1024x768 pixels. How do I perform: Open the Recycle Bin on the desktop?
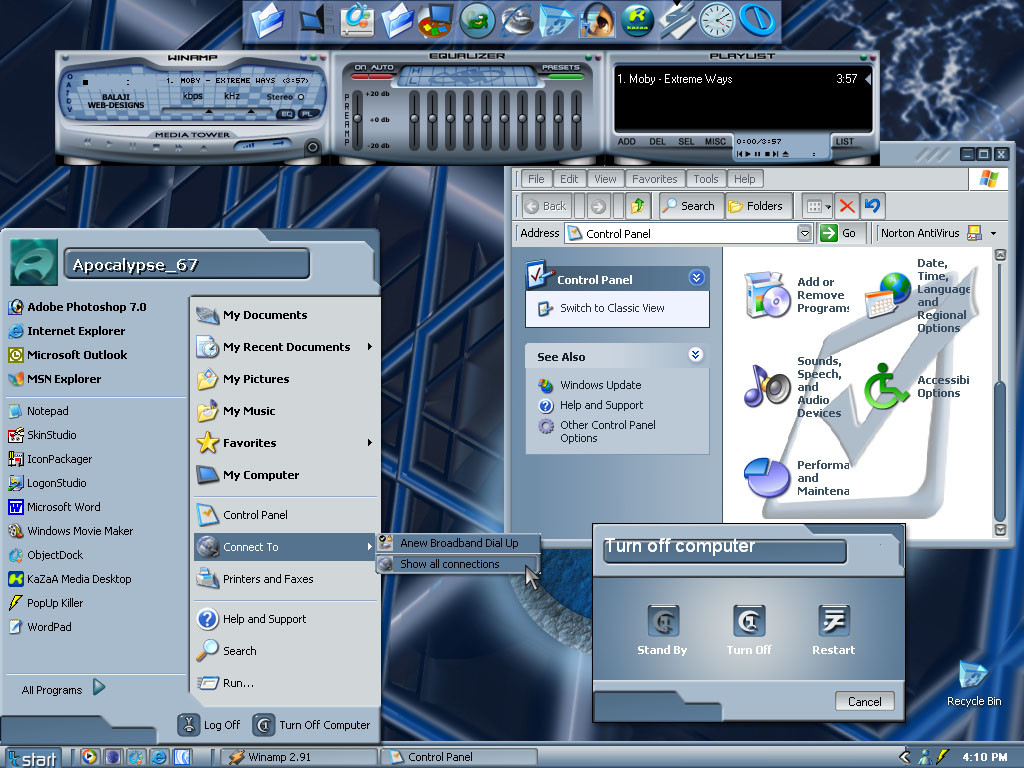(974, 682)
